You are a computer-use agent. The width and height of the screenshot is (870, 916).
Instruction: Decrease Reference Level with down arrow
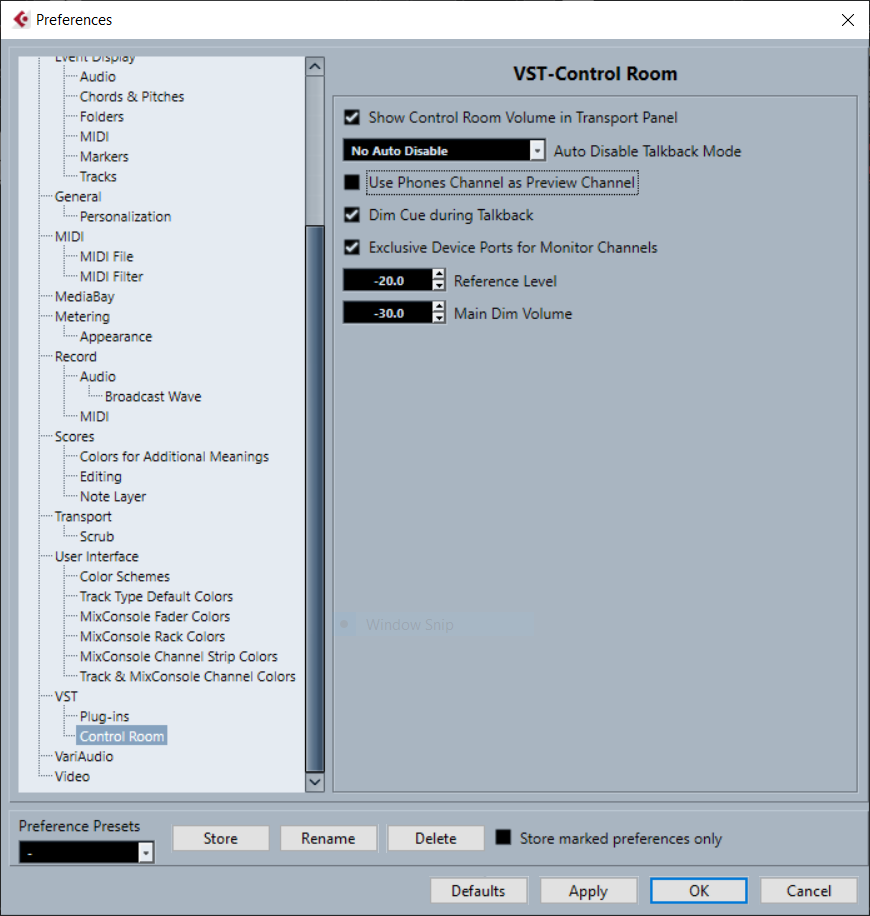[x=439, y=286]
